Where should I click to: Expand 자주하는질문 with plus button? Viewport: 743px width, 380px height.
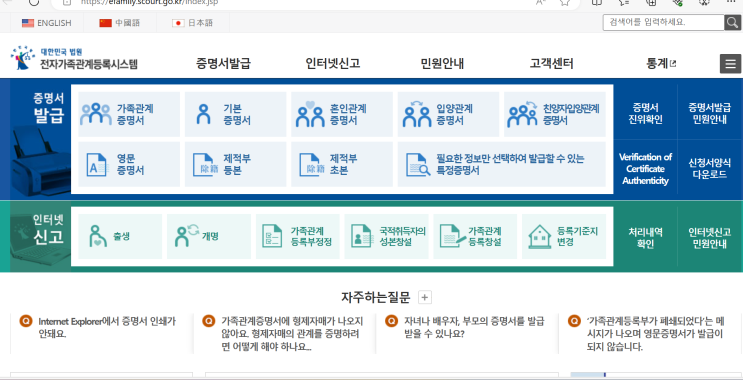(x=425, y=298)
